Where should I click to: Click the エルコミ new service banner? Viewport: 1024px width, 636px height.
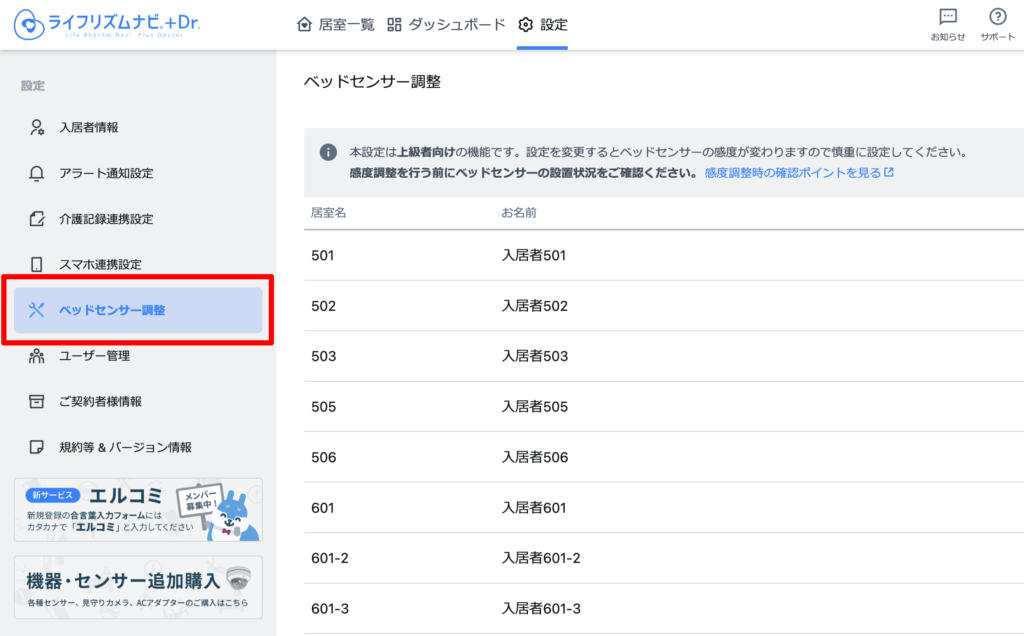138,510
